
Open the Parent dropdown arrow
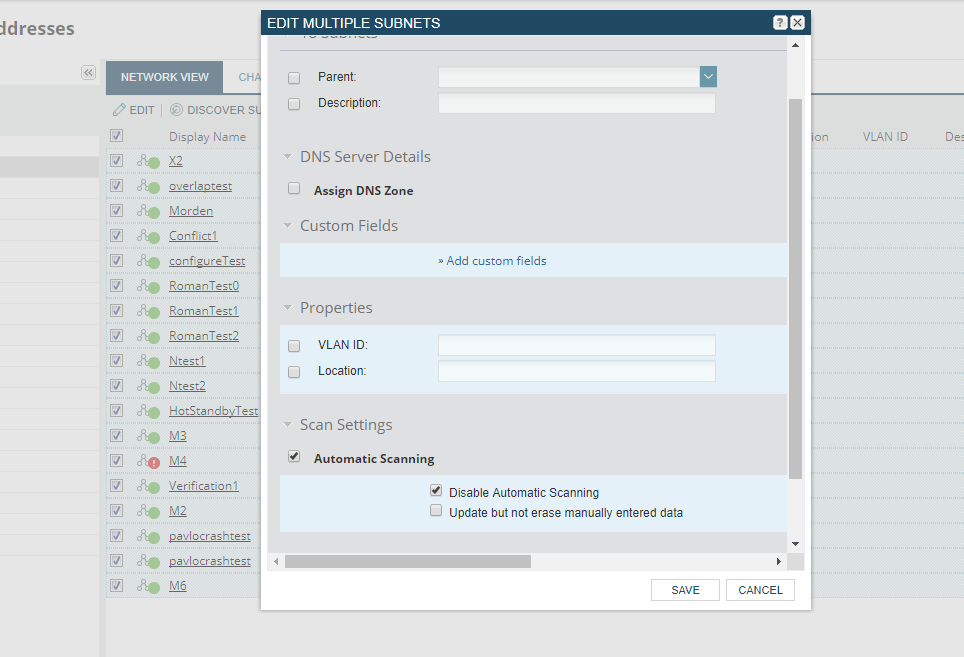tap(708, 77)
